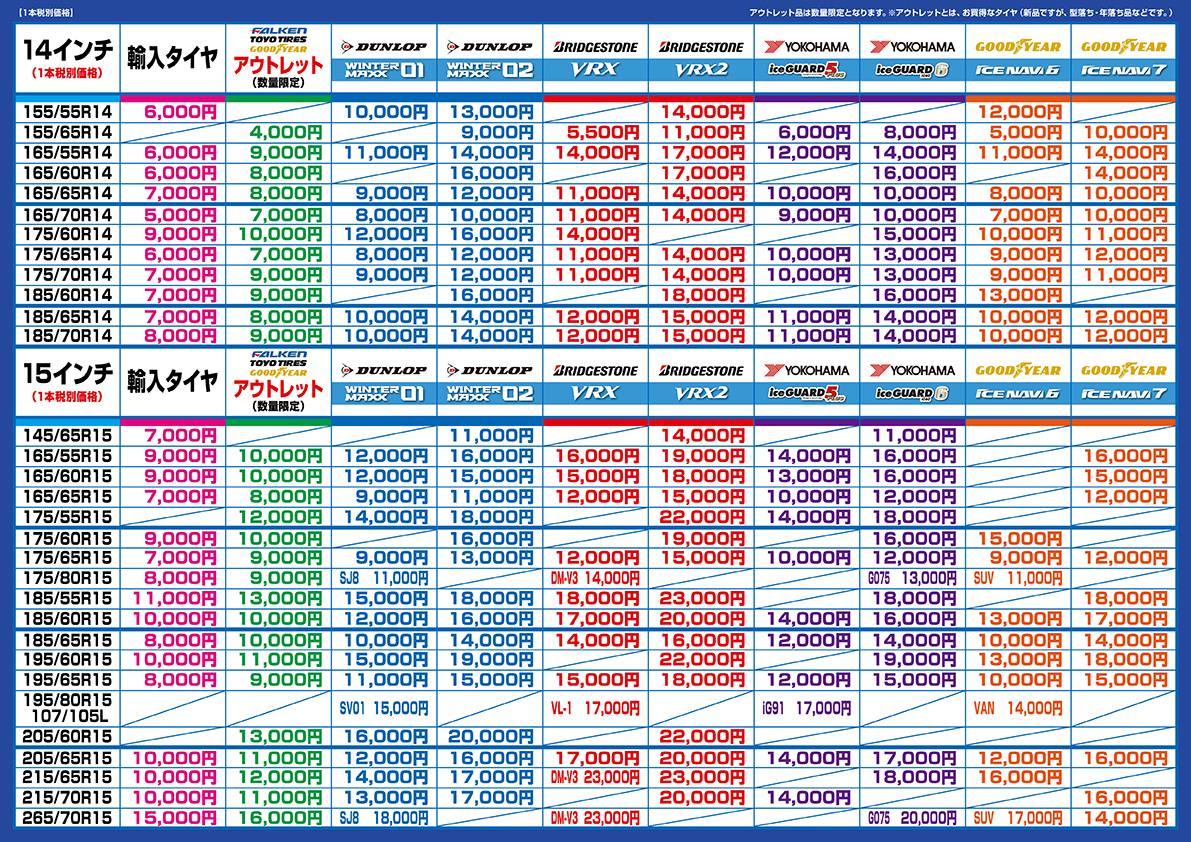
Task: Click the 14インチ section heading
Action: (x=68, y=50)
